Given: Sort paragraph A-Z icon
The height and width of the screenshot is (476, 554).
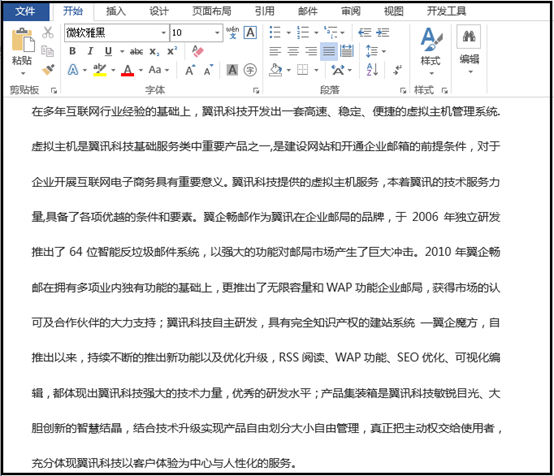Looking at the screenshot, I should pyautogui.click(x=372, y=70).
